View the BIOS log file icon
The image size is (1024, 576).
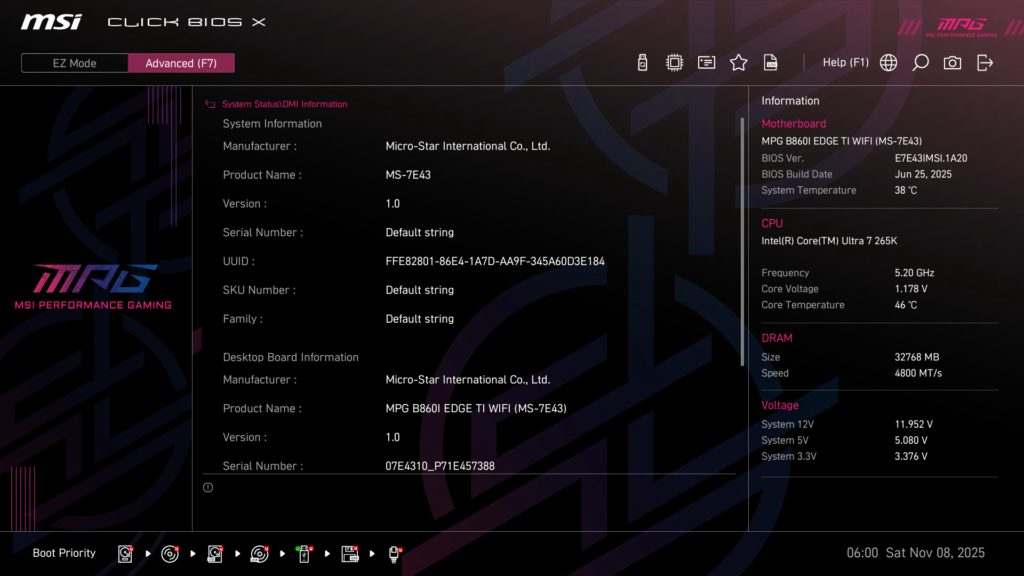pos(770,61)
